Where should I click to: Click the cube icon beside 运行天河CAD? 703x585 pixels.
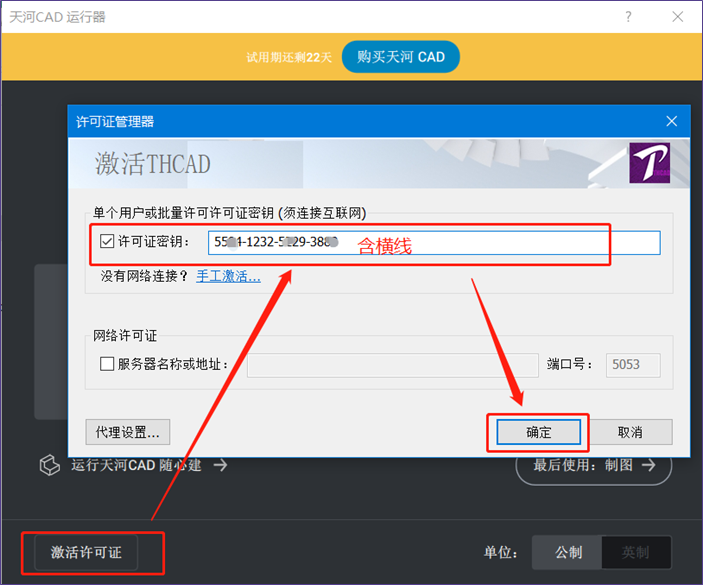49,465
